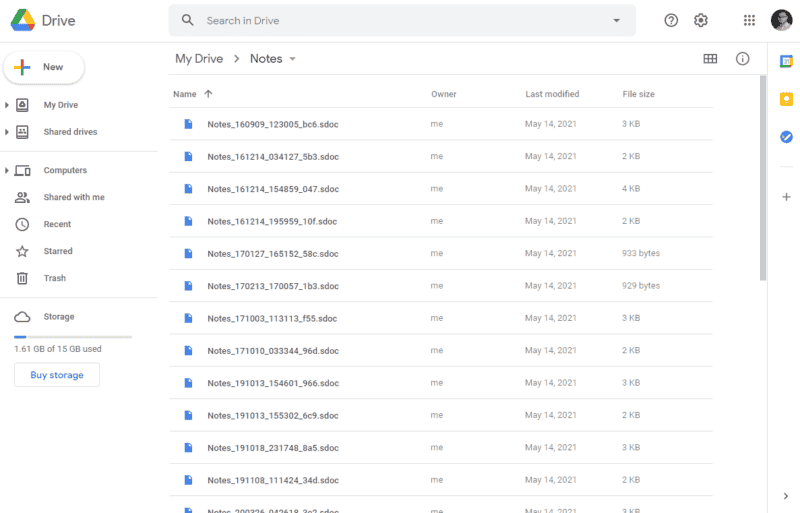This screenshot has height=513, width=800.
Task: Open Google Calendar side panel icon
Action: [x=786, y=62]
